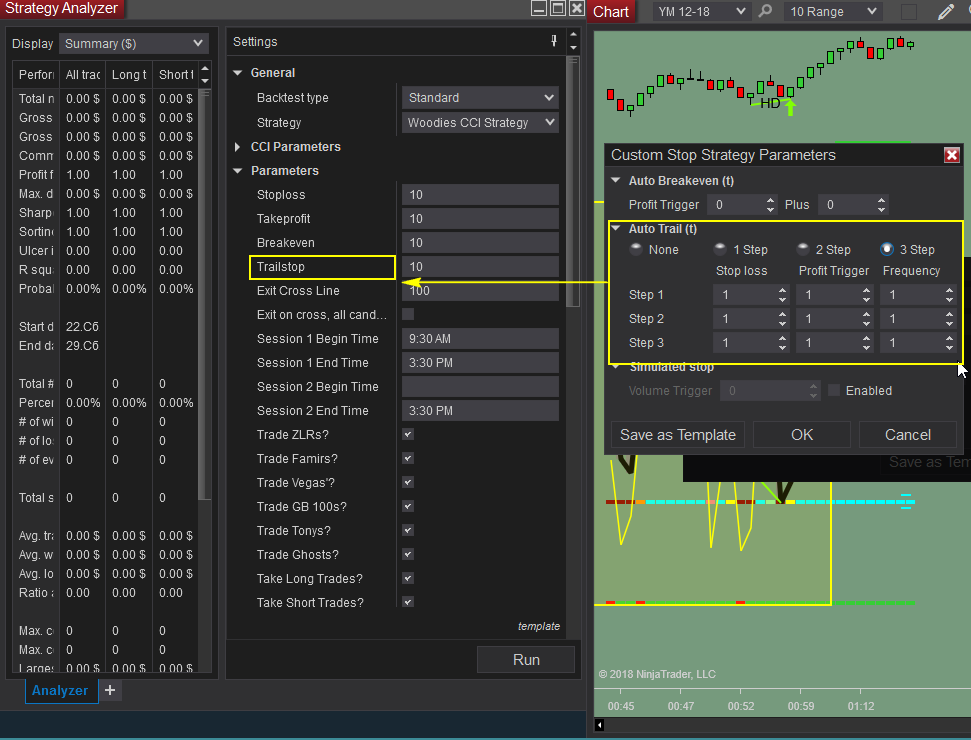This screenshot has height=740, width=971.
Task: Select the 3 Step auto trail option
Action: pyautogui.click(x=887, y=250)
